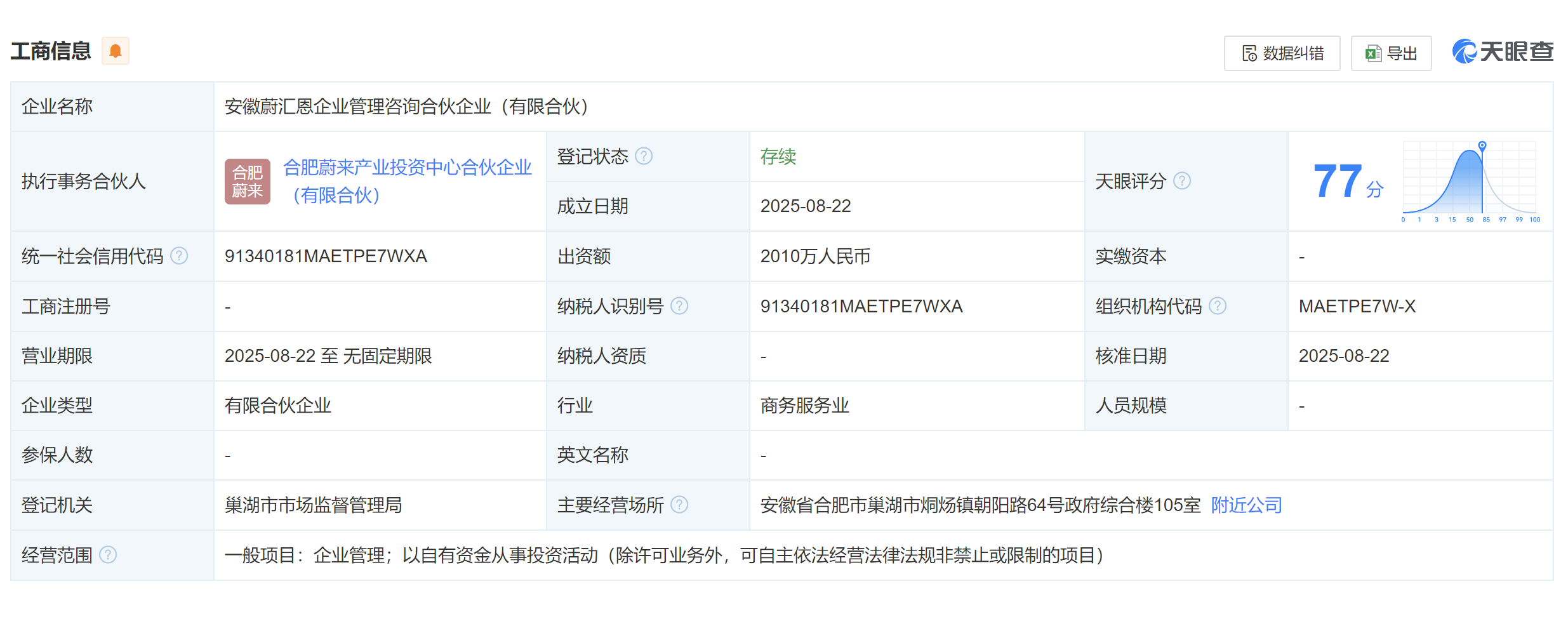Open the 附近公司 link
Viewport: 1568px width, 626px height.
[1246, 505]
